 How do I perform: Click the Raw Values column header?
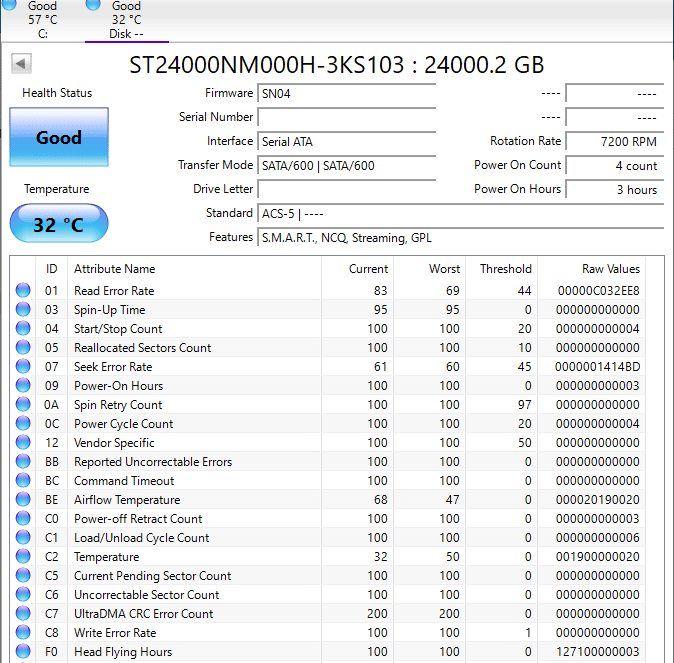click(x=591, y=269)
